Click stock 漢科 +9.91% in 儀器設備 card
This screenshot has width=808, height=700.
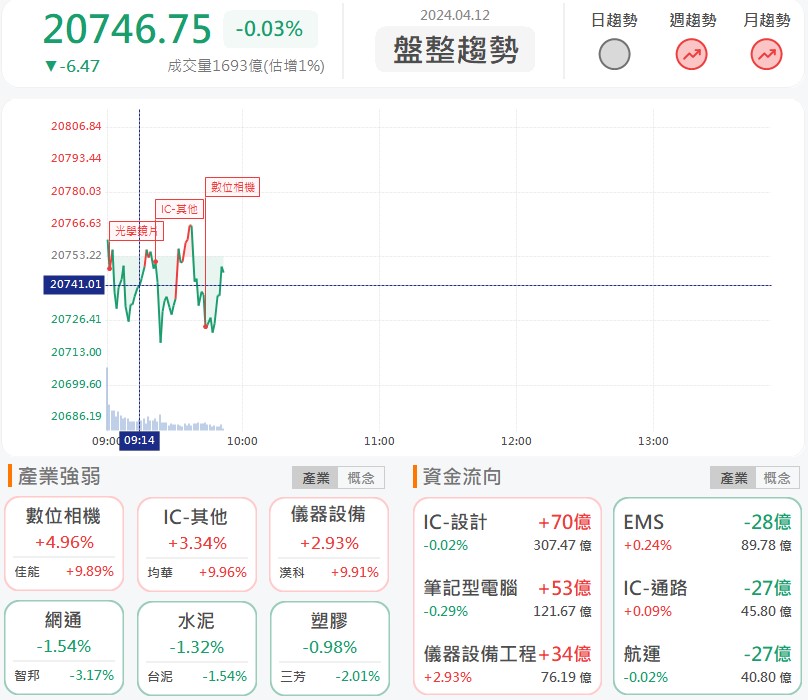coord(329,573)
